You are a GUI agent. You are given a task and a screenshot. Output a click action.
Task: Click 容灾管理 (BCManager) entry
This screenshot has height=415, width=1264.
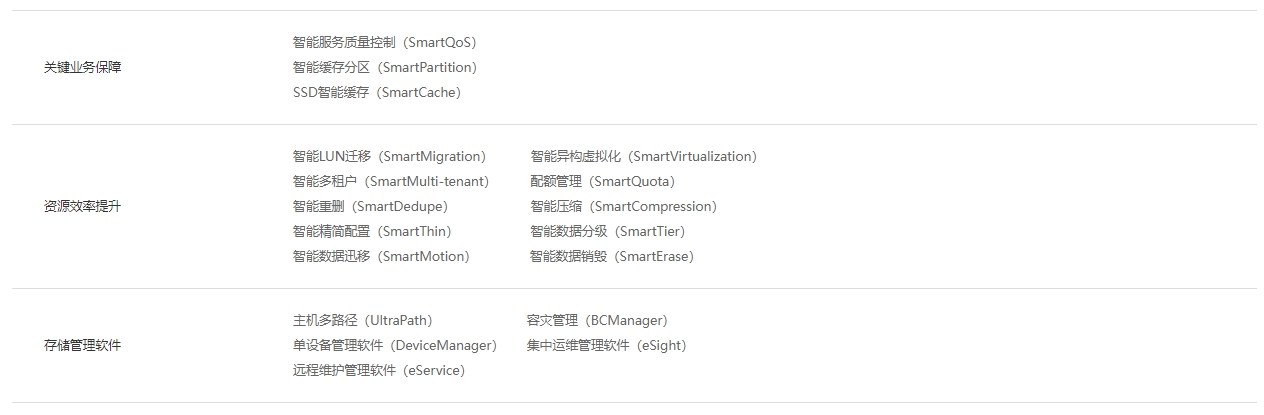click(597, 321)
